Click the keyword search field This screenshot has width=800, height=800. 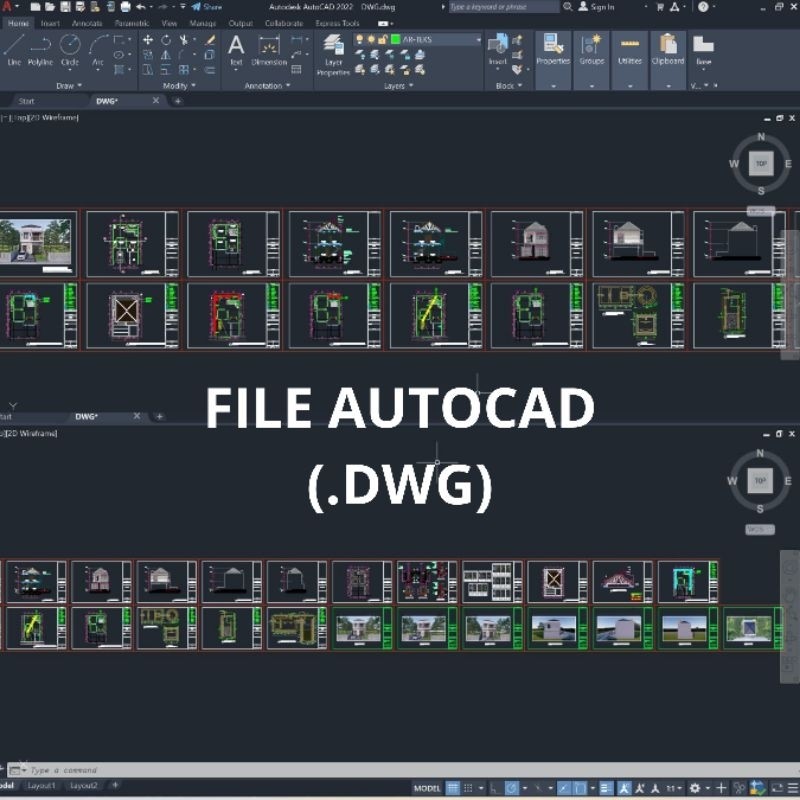[503, 7]
